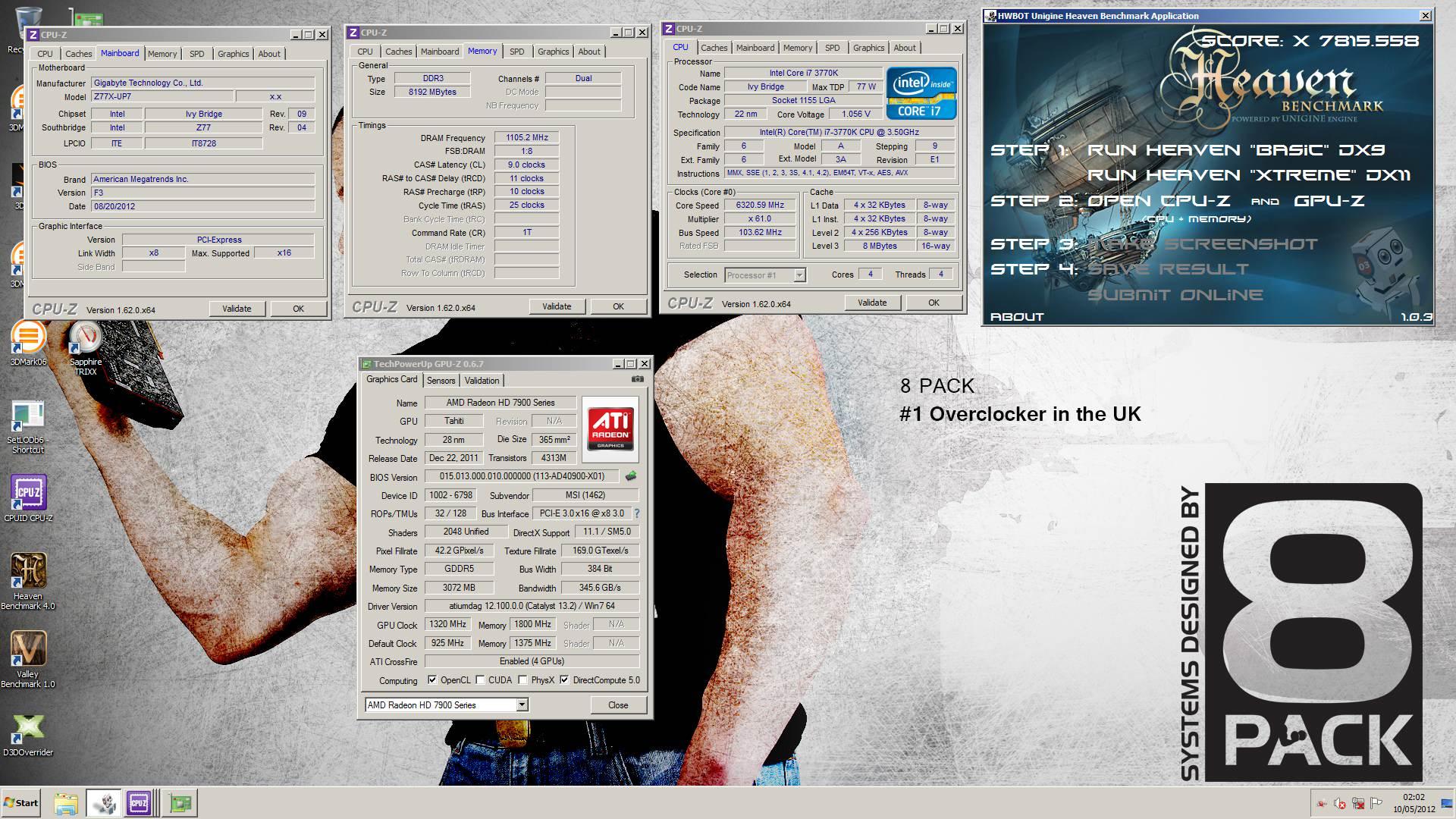Click GPU-Z link in HWBOT step 2
This screenshot has width=1456, height=819.
pyautogui.click(x=1329, y=201)
